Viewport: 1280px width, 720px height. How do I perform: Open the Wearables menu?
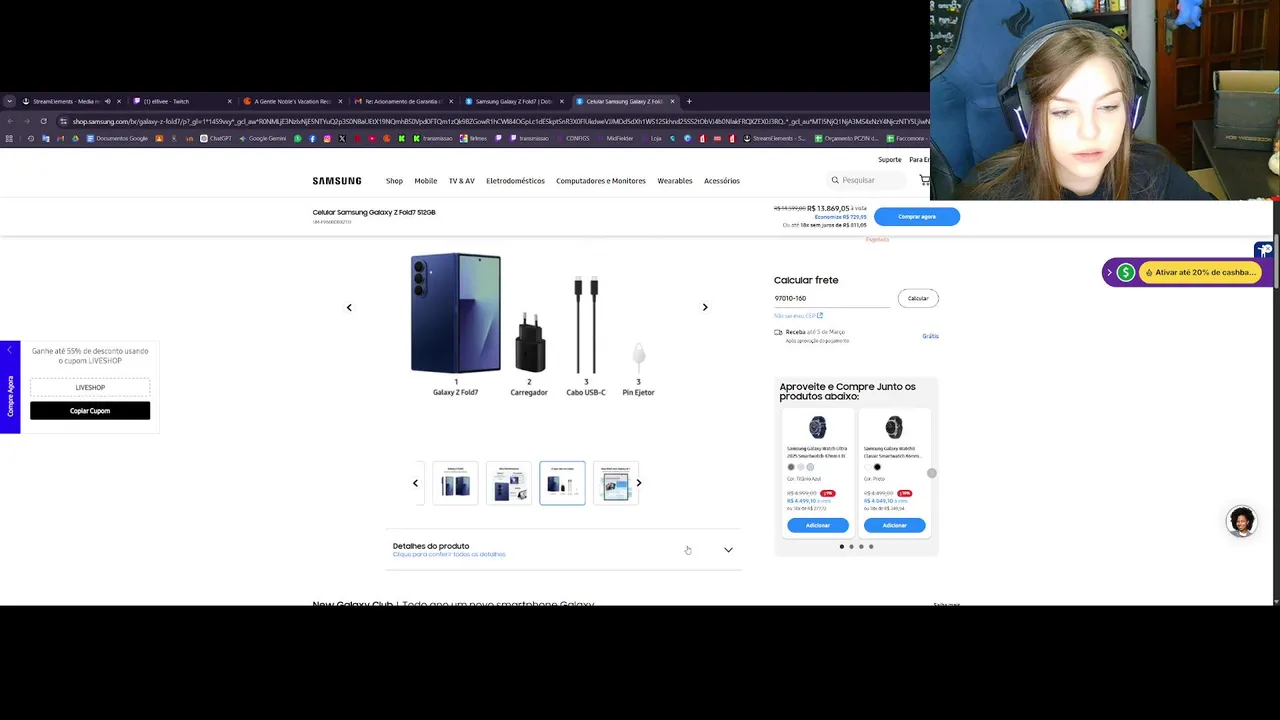675,181
